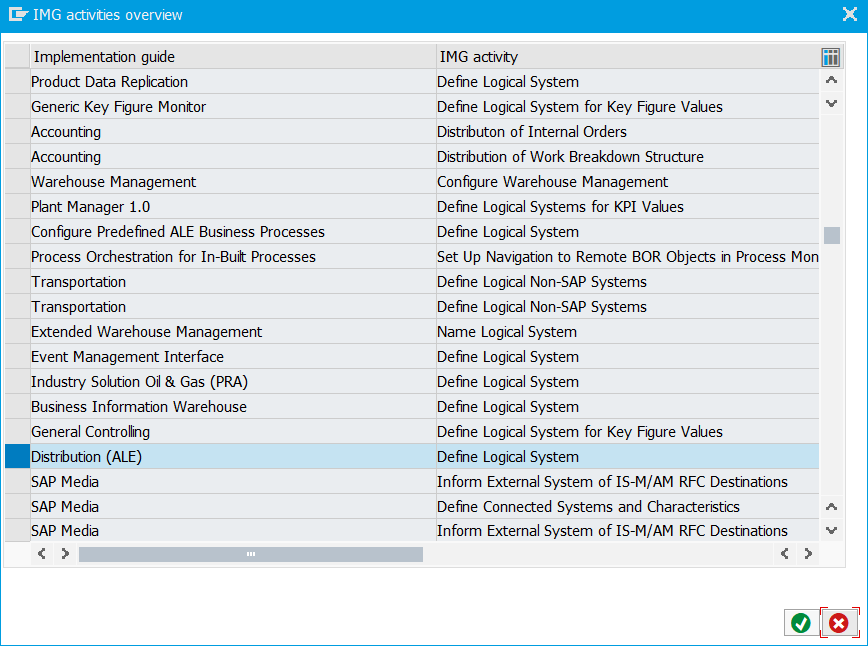Click 'Distributon of Internal Orders' cell
The height and width of the screenshot is (646, 868).
628,132
